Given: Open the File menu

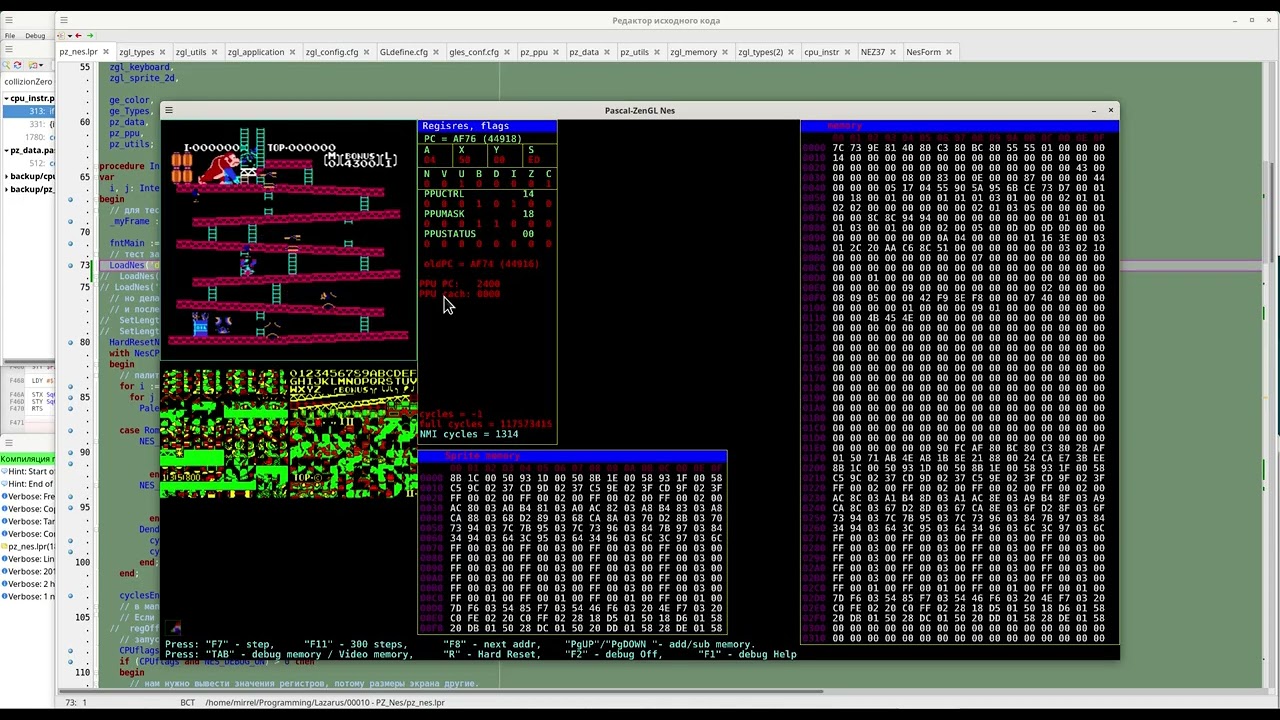Looking at the screenshot, I should pos(10,36).
